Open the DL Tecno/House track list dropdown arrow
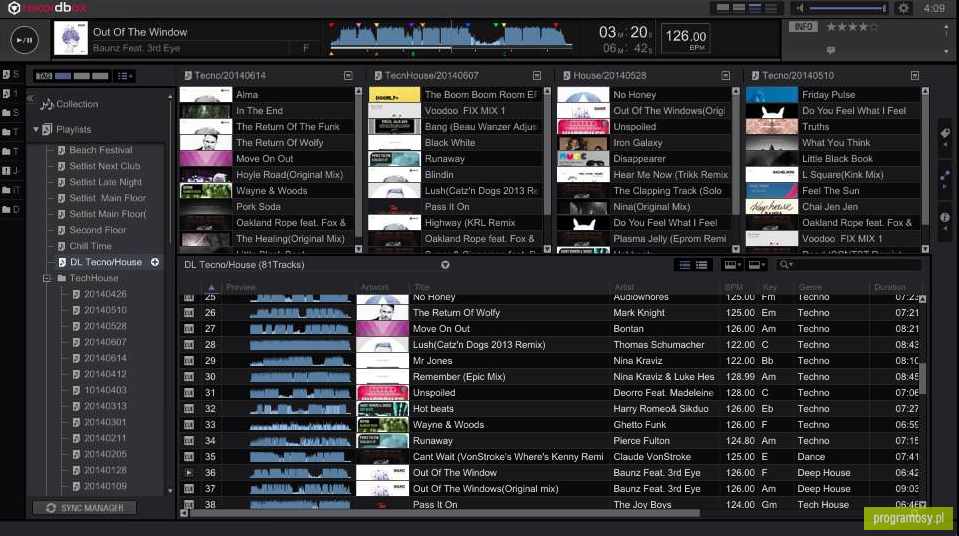Viewport: 959px width, 536px height. pyautogui.click(x=445, y=265)
